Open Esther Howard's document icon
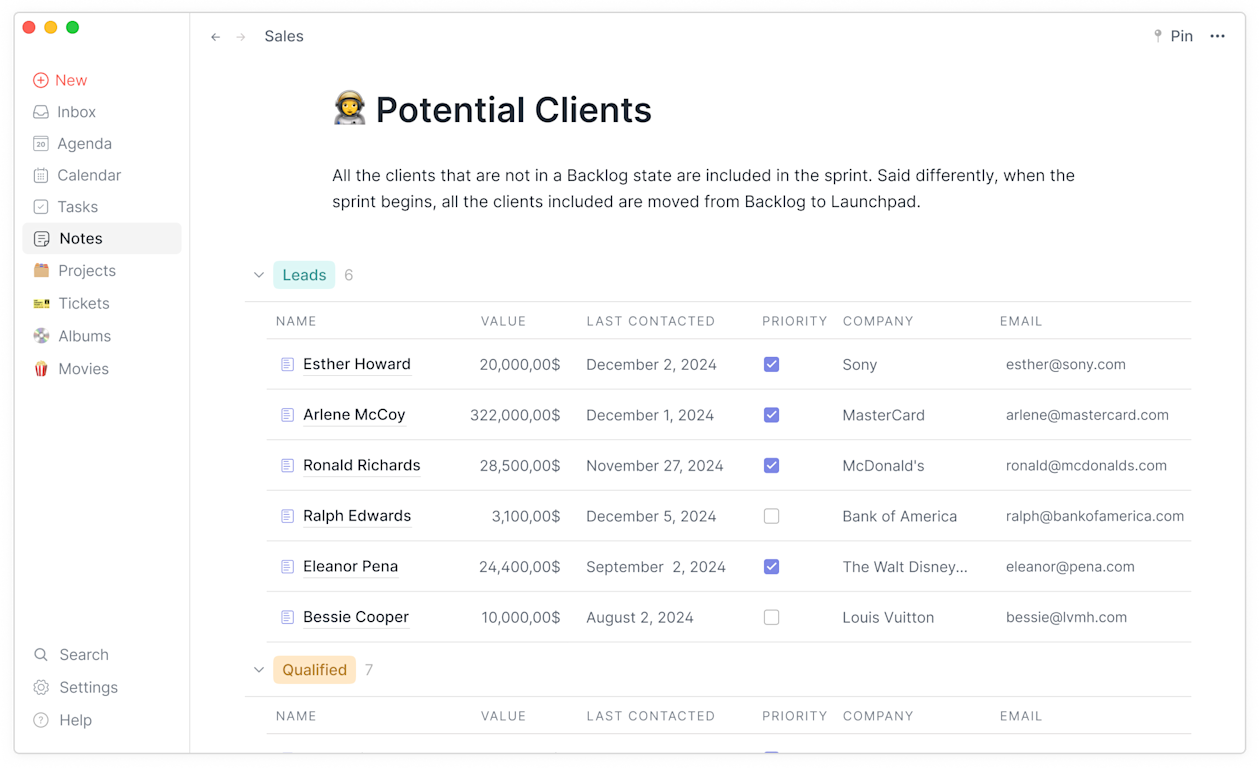This screenshot has width=1259, height=768. pos(288,364)
